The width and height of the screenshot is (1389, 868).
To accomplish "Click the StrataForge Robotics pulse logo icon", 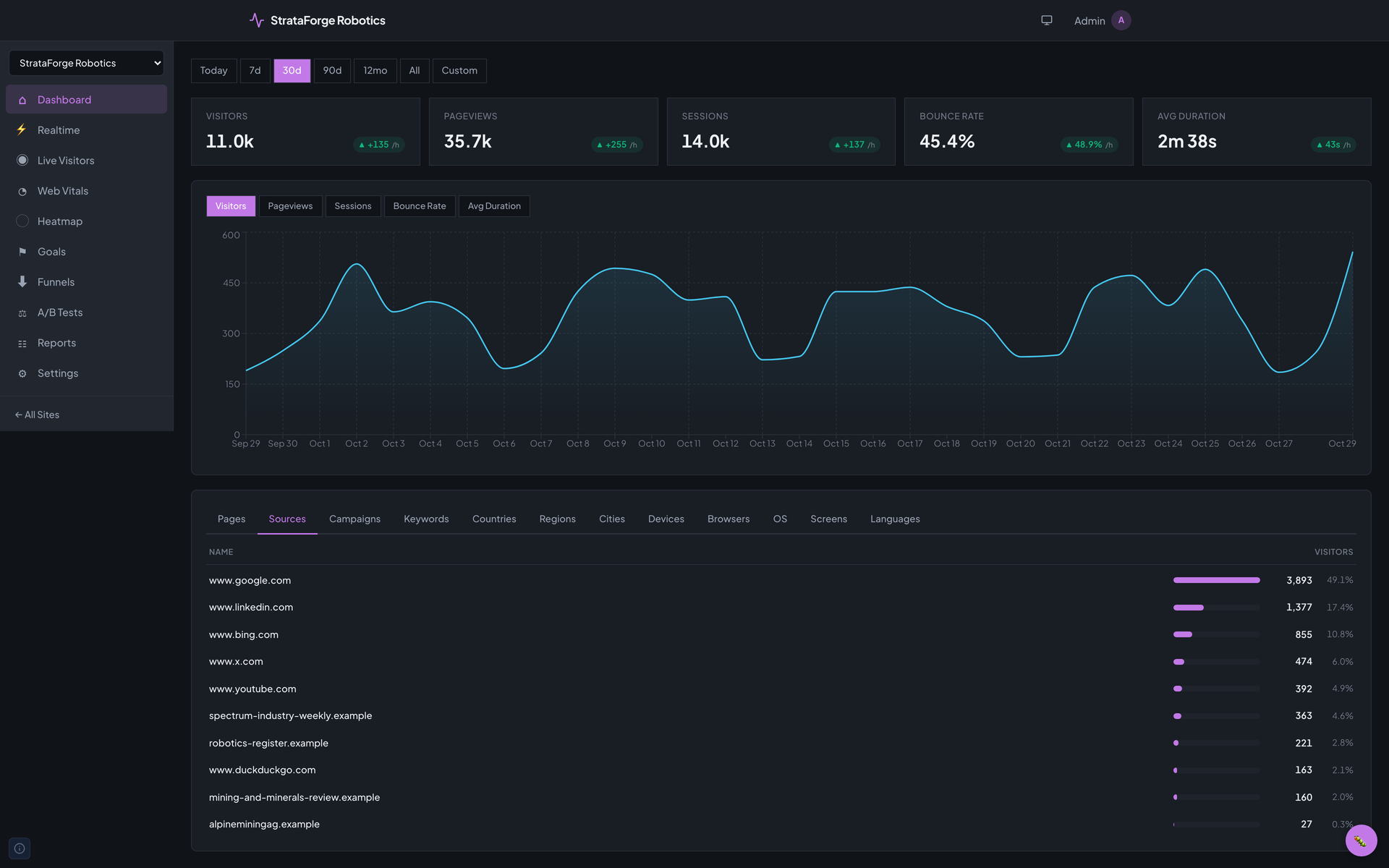I will [x=256, y=20].
